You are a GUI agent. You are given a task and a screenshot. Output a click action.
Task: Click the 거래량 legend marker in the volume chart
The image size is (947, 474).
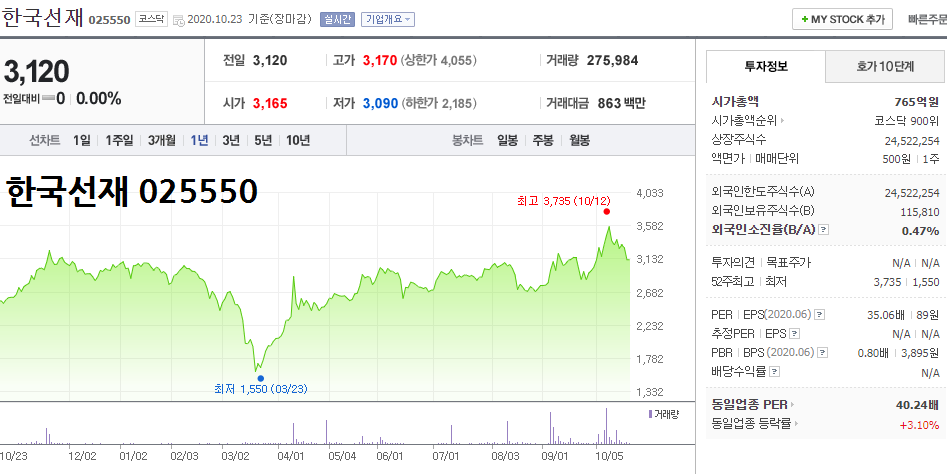point(649,414)
